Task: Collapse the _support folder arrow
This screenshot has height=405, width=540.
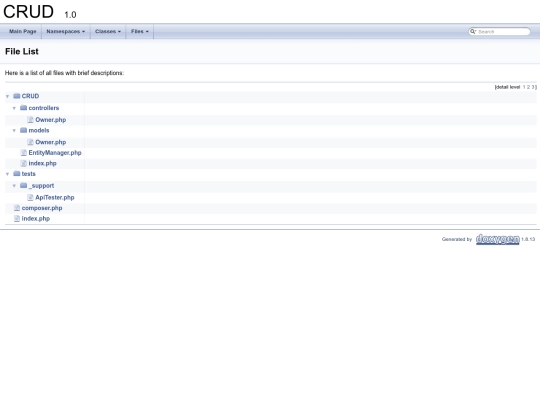Action: (x=14, y=186)
